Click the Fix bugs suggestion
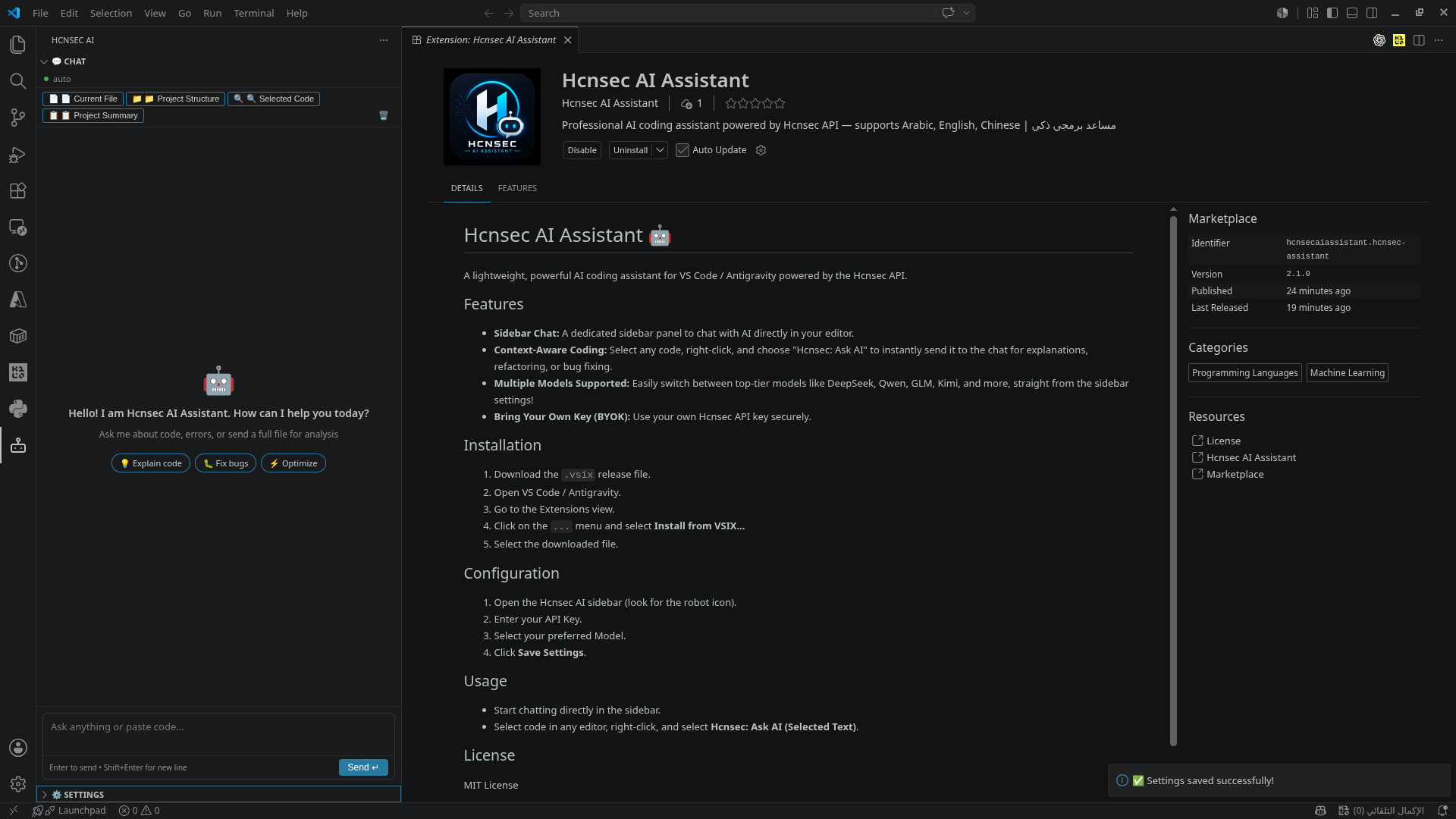Image resolution: width=1456 pixels, height=819 pixels. [225, 463]
